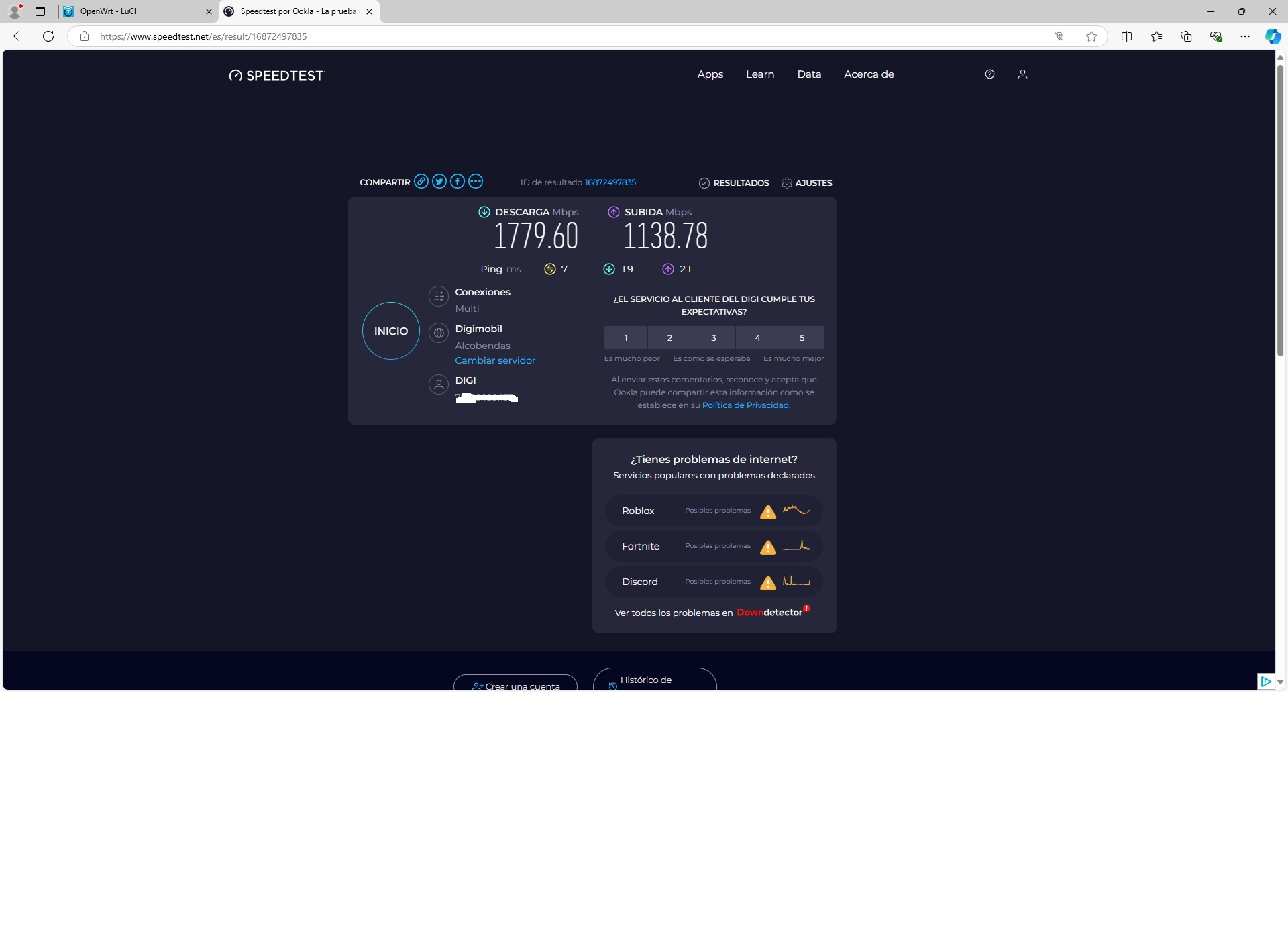Open browser split screen icon

point(1127,36)
